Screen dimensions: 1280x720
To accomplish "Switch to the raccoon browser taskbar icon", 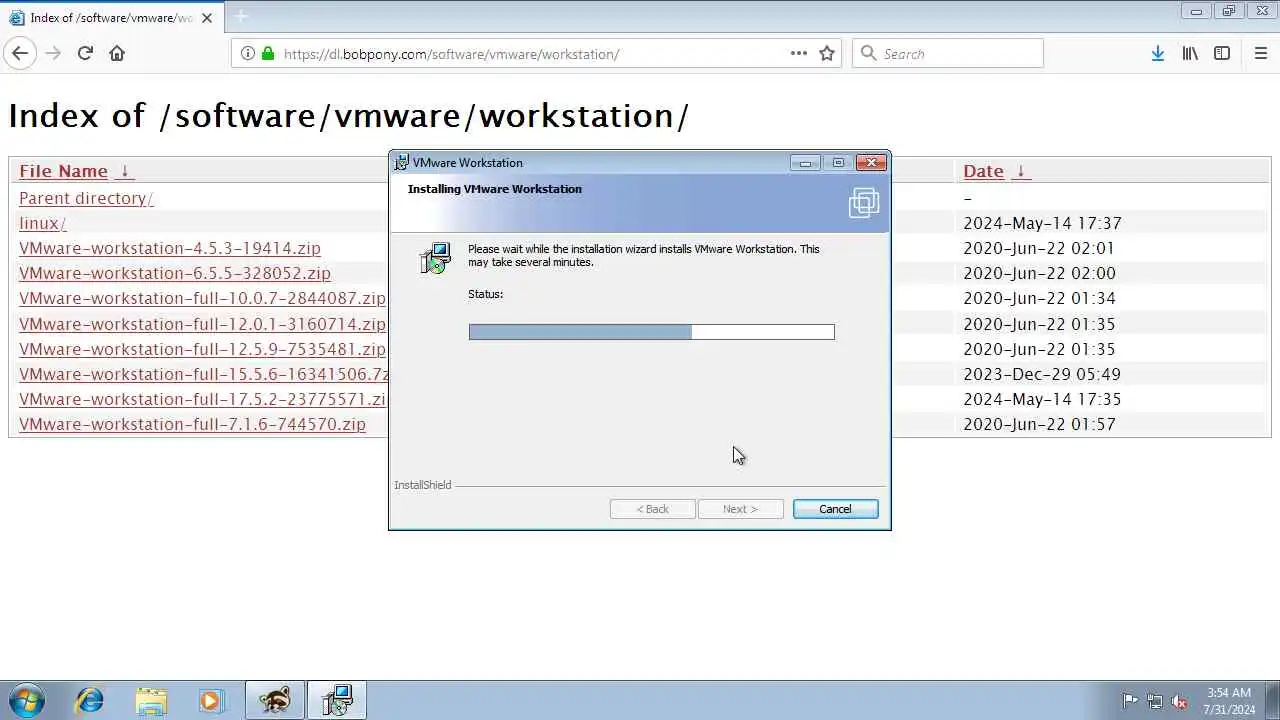I will coord(275,700).
